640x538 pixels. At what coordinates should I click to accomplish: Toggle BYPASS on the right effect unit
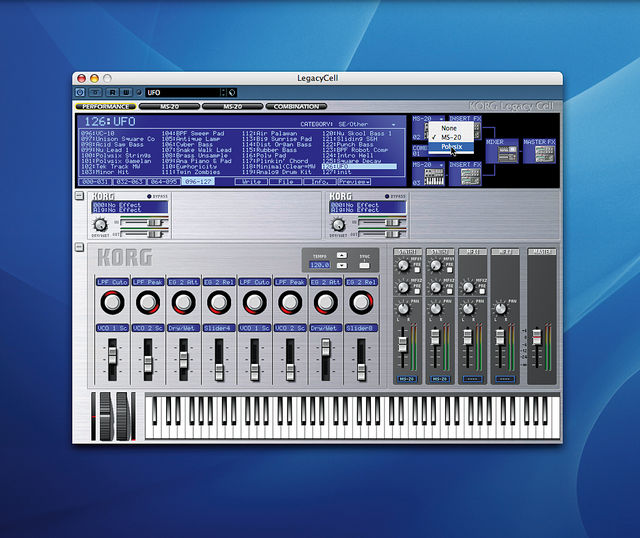click(387, 196)
